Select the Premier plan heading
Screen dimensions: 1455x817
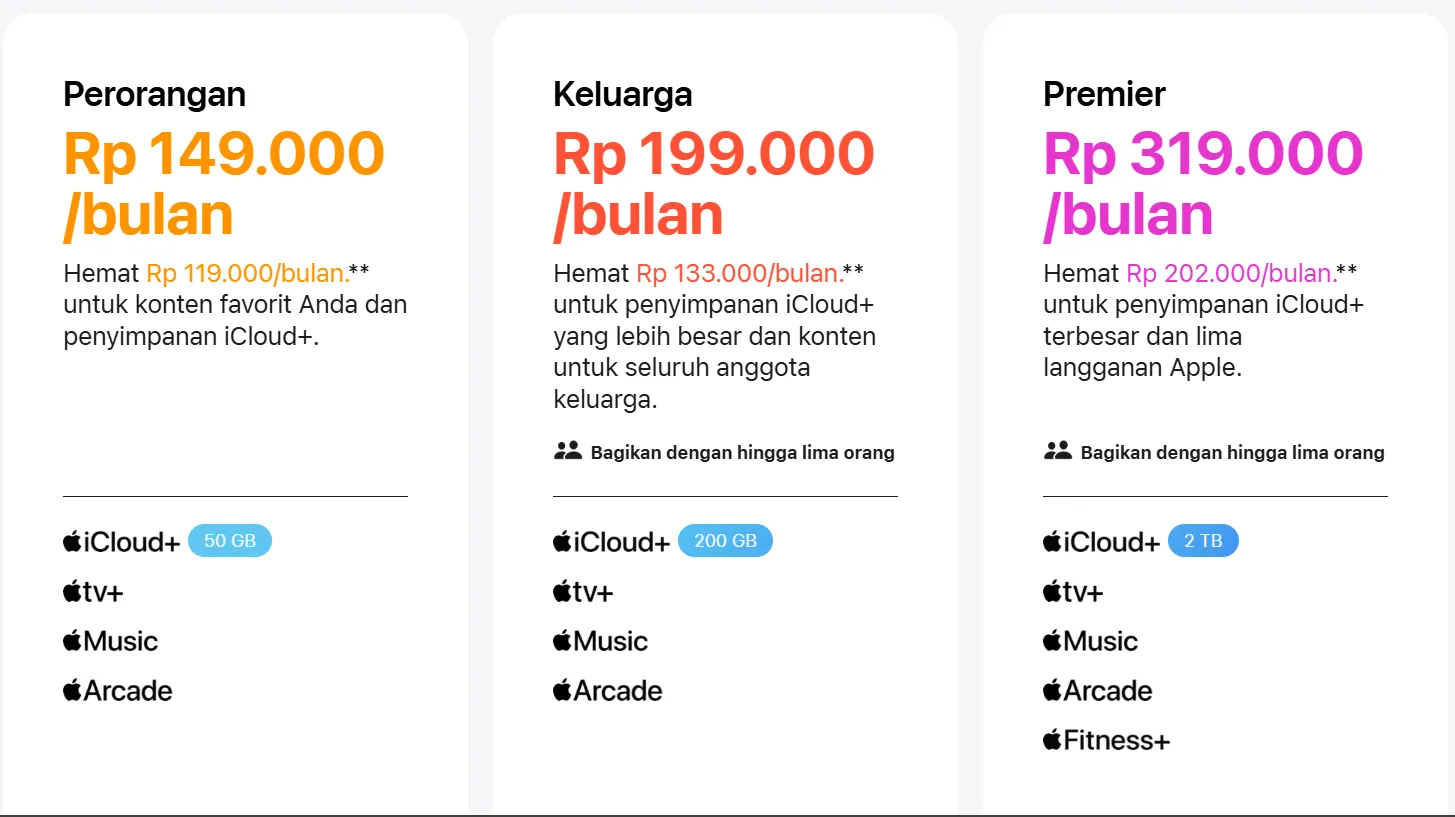[x=1104, y=94]
